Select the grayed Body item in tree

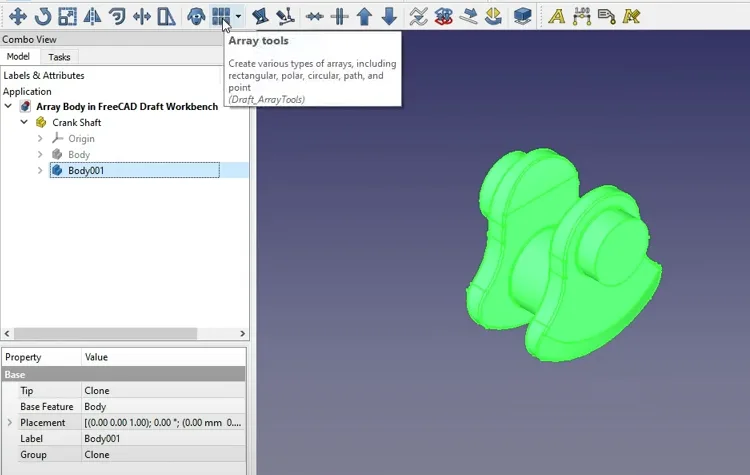coord(79,155)
